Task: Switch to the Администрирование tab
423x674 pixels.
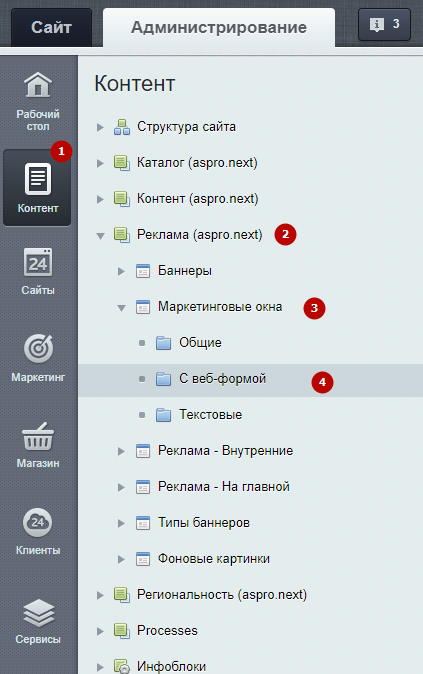Action: [219, 27]
